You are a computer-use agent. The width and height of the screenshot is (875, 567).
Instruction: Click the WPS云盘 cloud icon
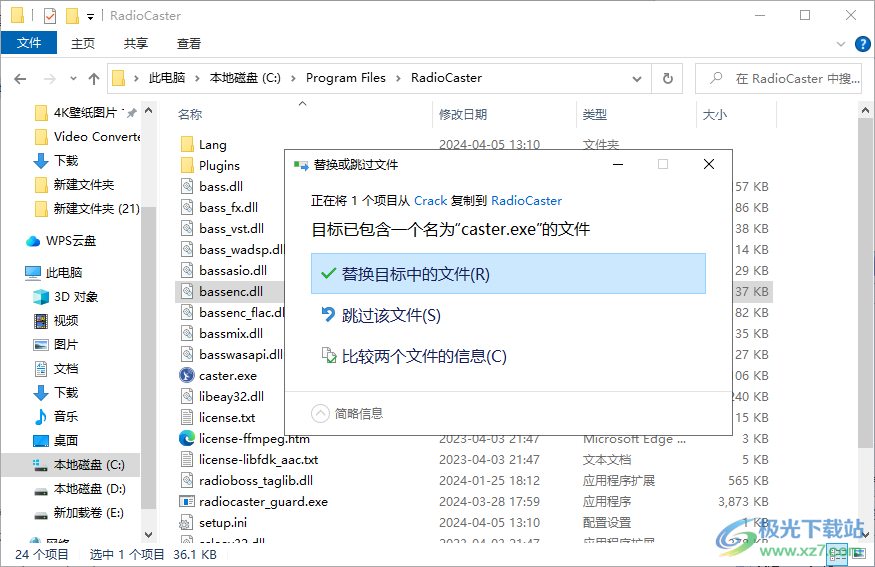pos(33,241)
